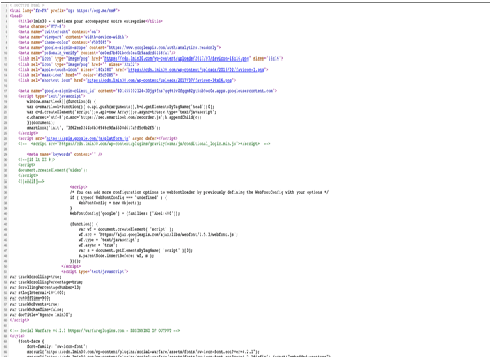The width and height of the screenshot is (490, 362).
Task: Click the font-family 'sw-icon-font' line
Action: (x=57, y=346)
